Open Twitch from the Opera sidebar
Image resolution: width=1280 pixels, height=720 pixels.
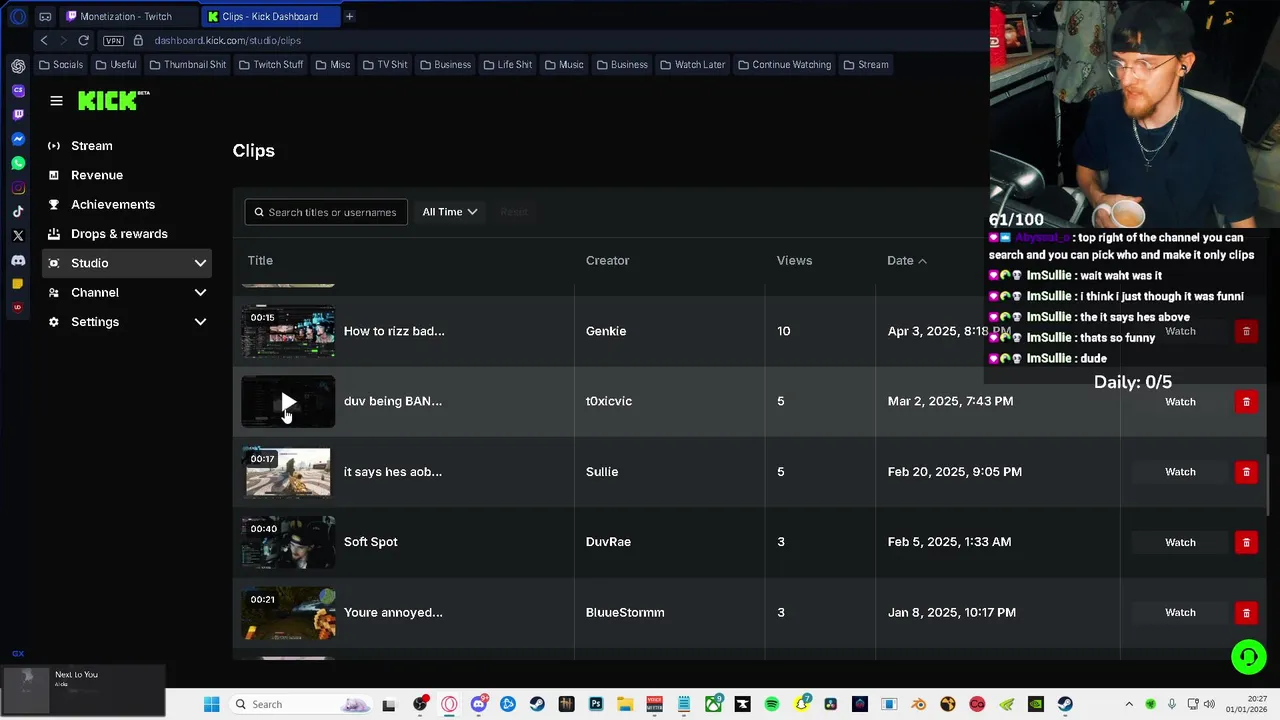pyautogui.click(x=18, y=114)
